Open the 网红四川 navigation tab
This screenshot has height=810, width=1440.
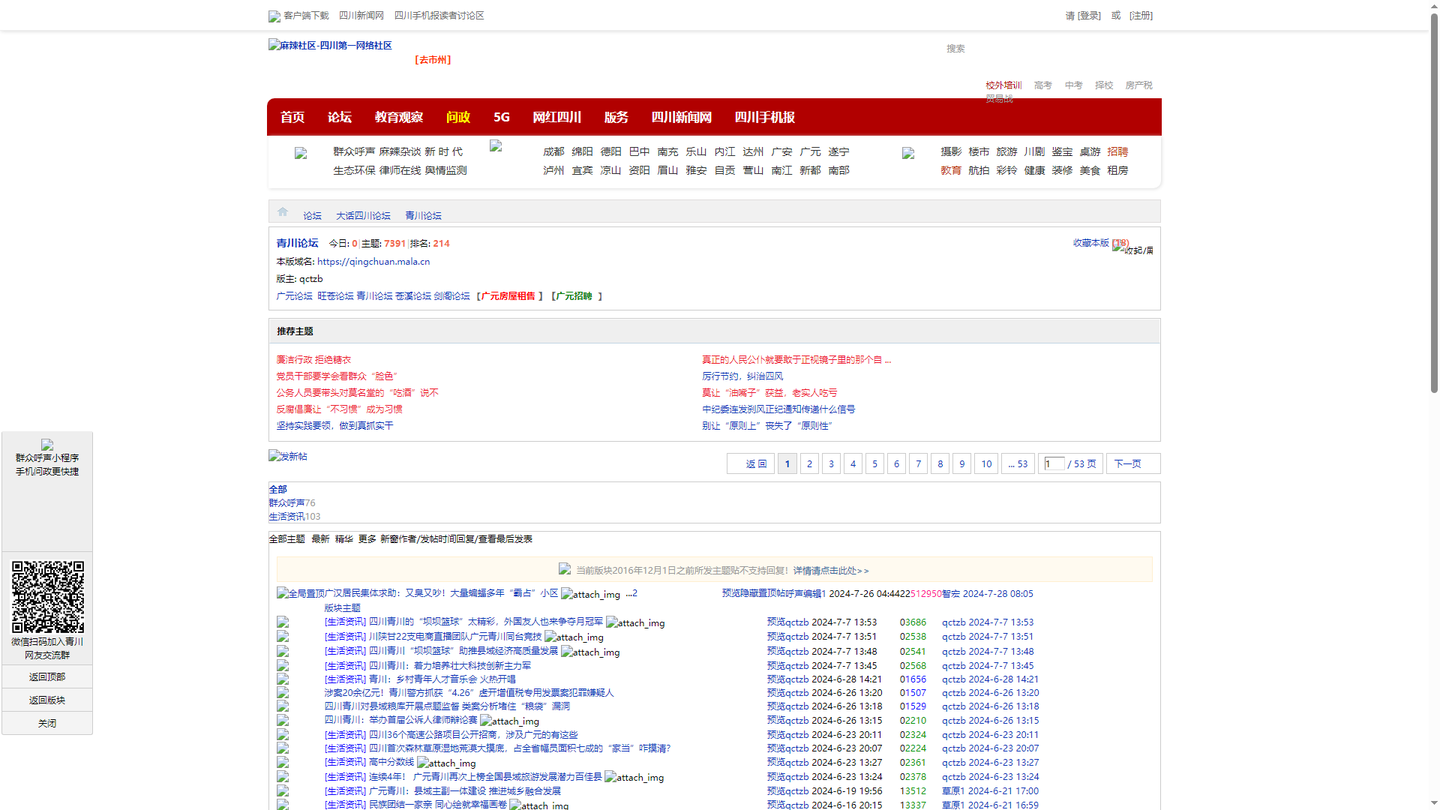tap(557, 117)
